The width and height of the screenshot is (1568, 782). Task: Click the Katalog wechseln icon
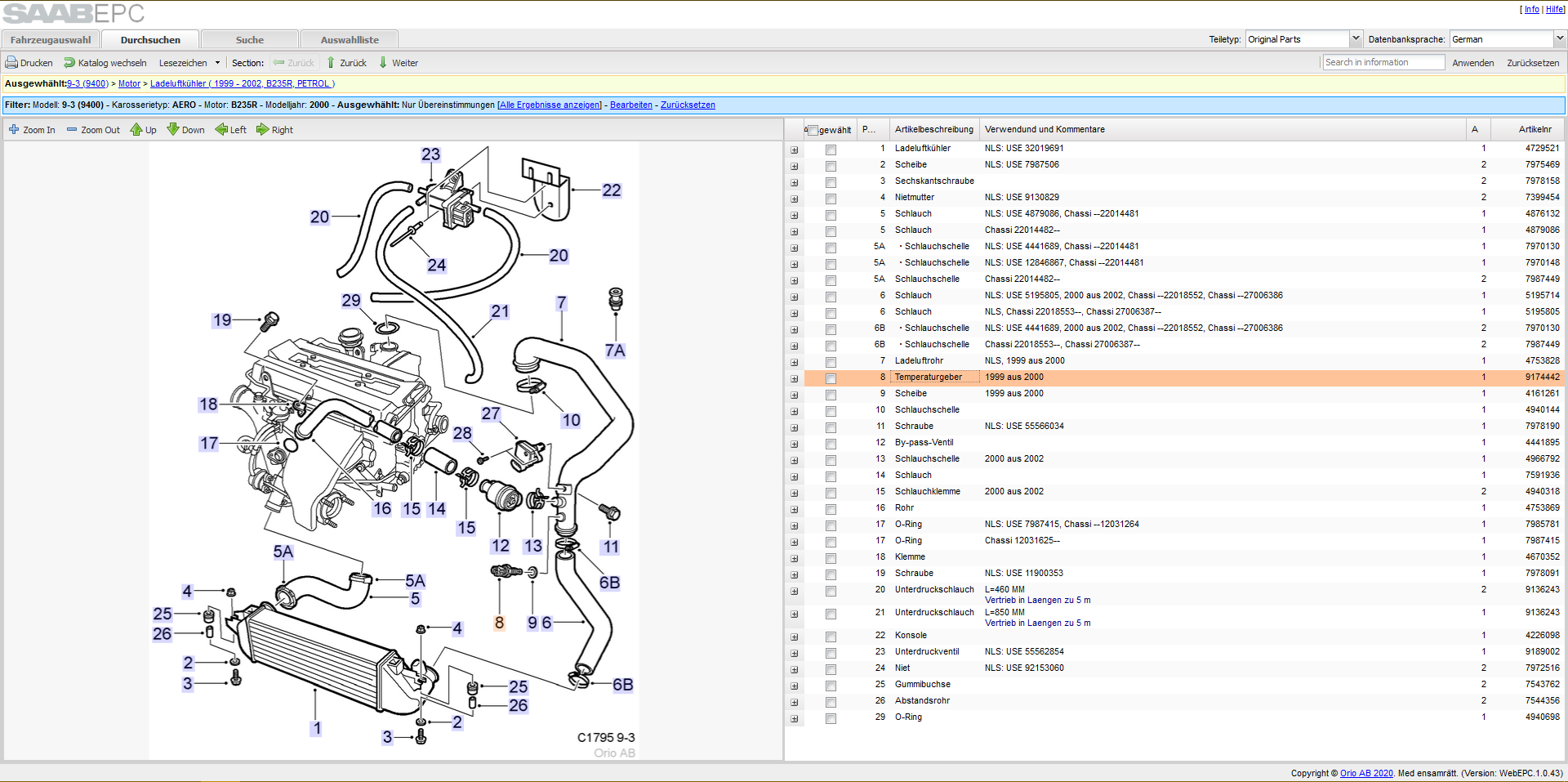(69, 63)
